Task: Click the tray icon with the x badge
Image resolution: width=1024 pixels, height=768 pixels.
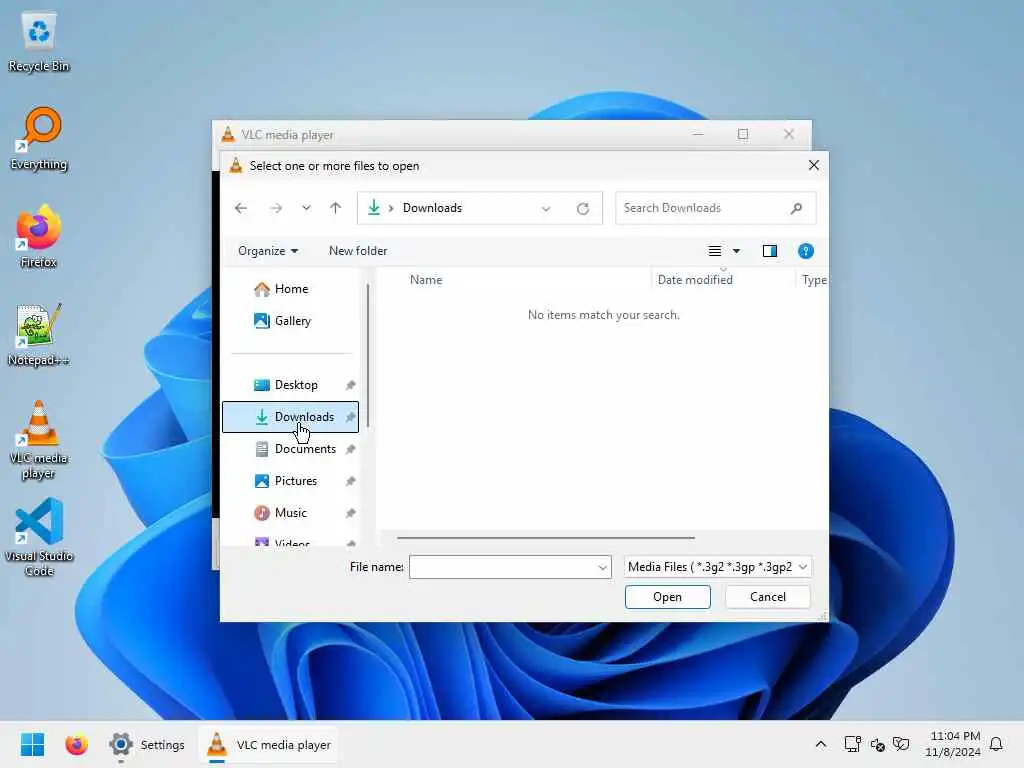Action: tap(877, 744)
